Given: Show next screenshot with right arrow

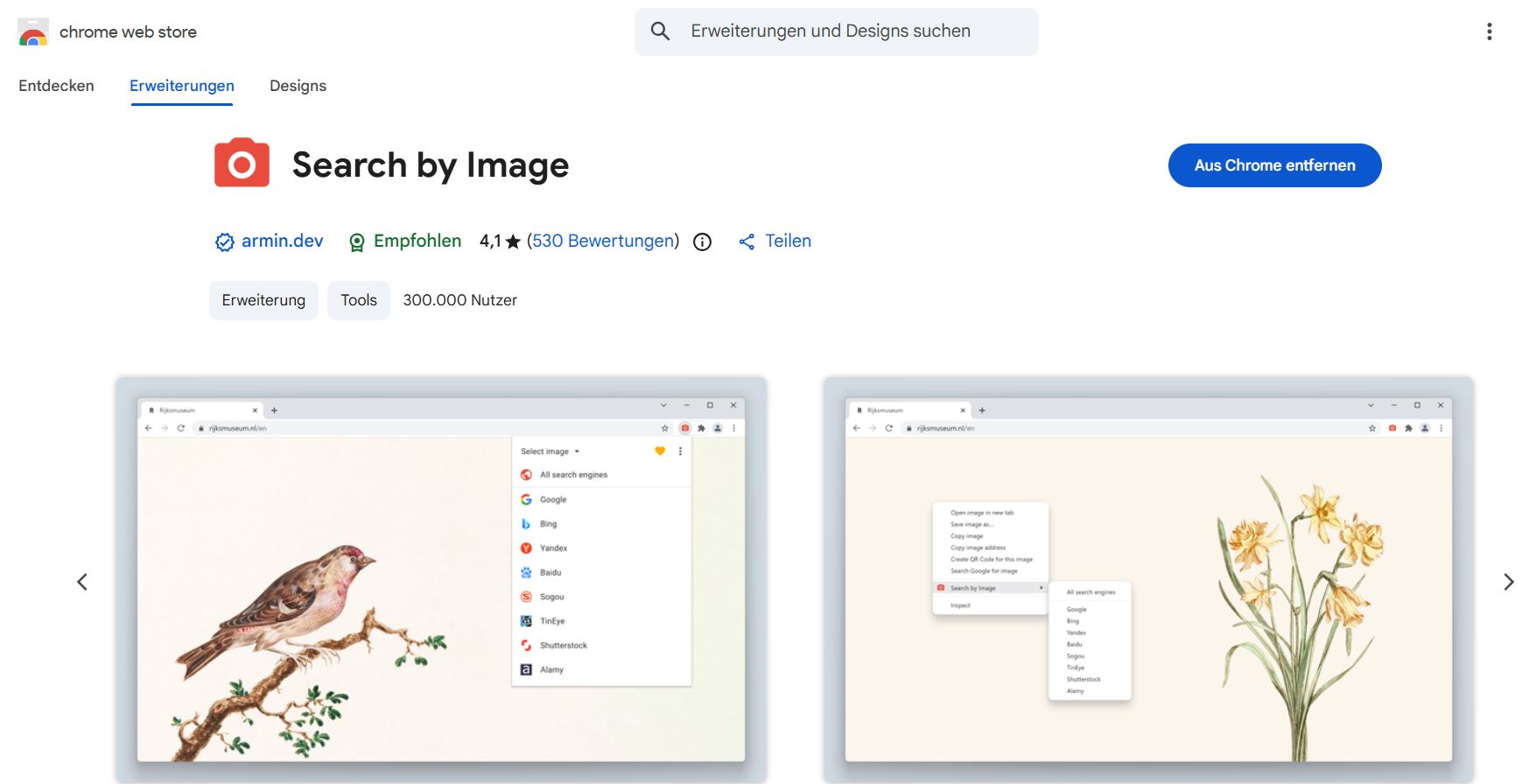Looking at the screenshot, I should [x=1508, y=582].
